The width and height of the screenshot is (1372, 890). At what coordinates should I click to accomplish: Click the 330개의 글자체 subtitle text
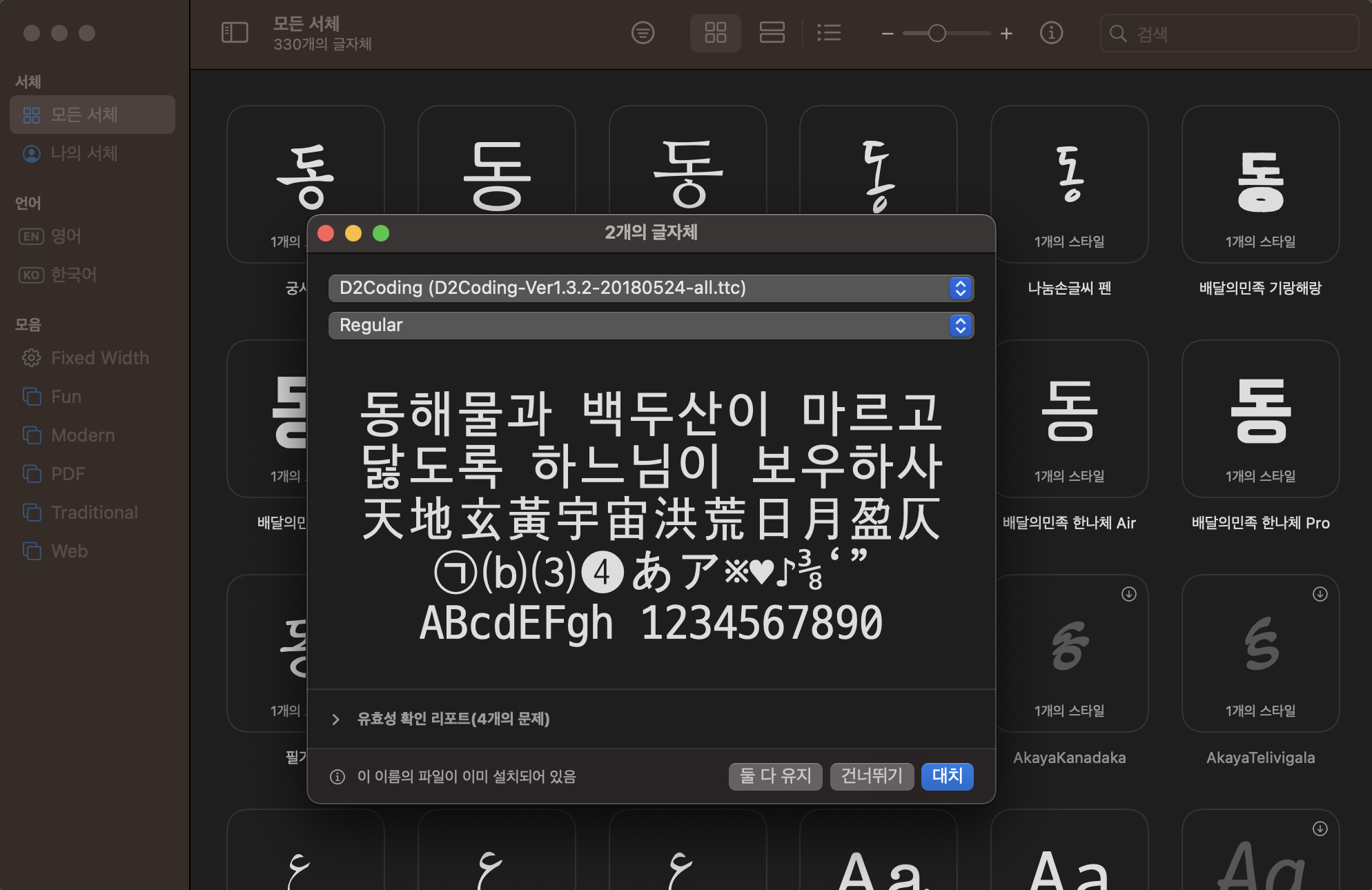pyautogui.click(x=322, y=44)
